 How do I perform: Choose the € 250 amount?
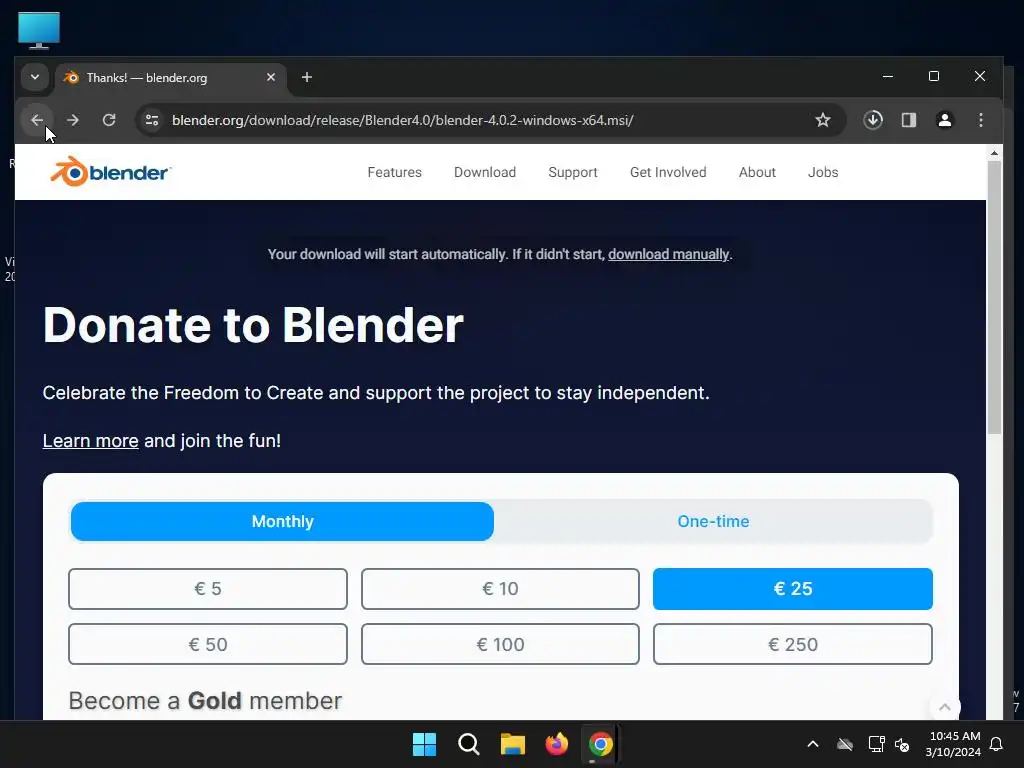[793, 644]
